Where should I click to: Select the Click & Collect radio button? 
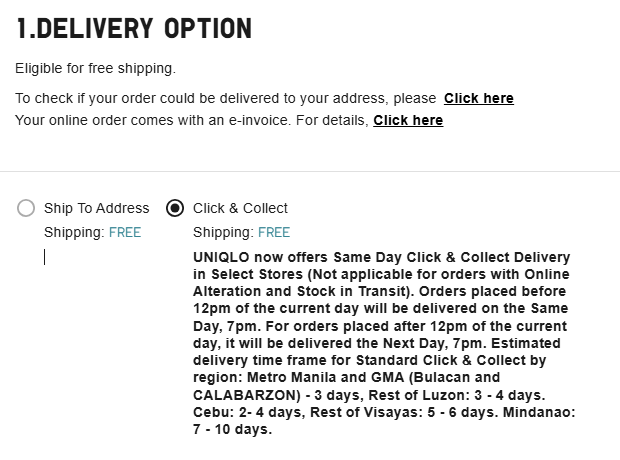tap(175, 208)
